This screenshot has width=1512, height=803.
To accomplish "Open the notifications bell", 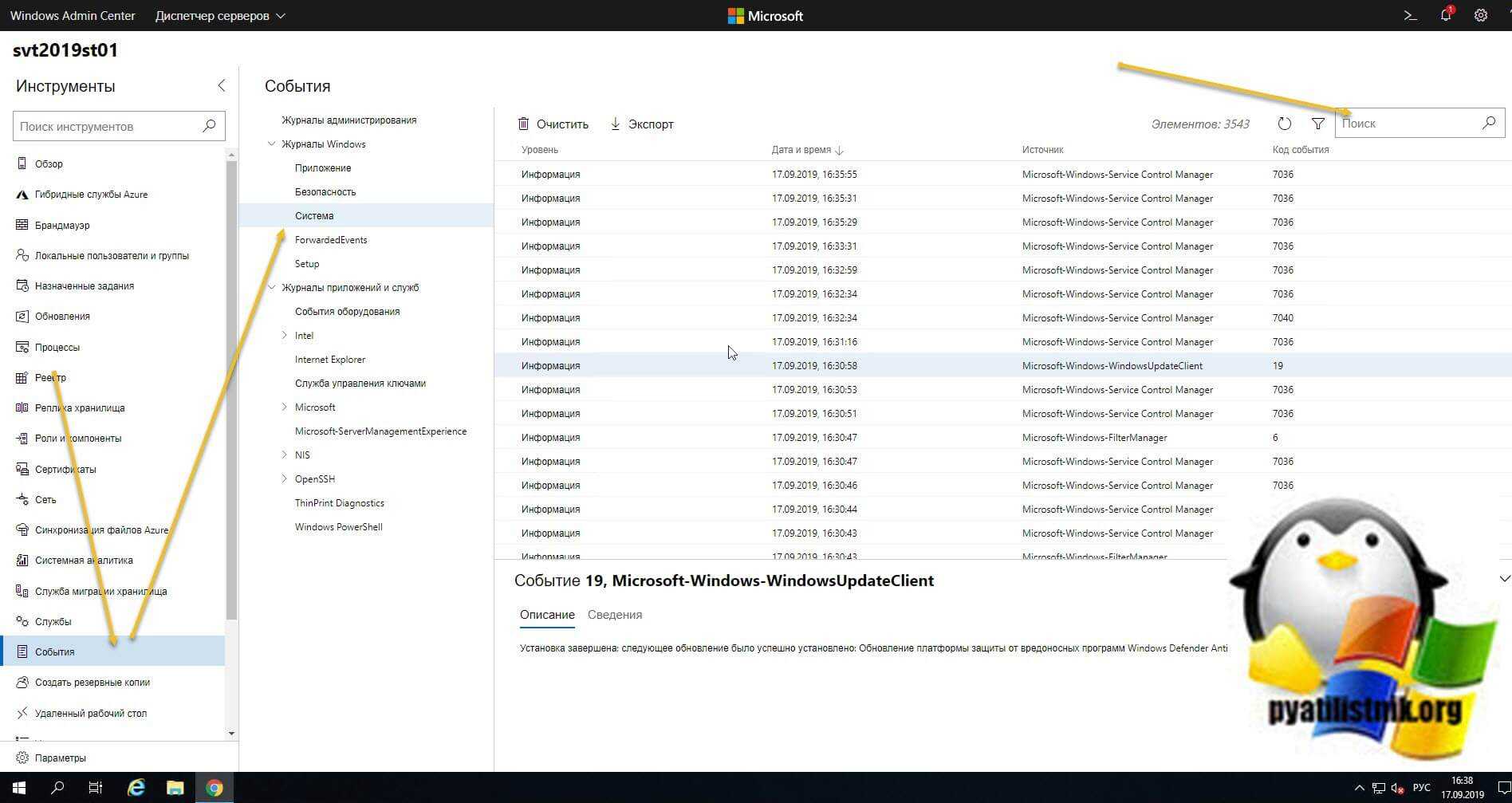I will (1445, 16).
